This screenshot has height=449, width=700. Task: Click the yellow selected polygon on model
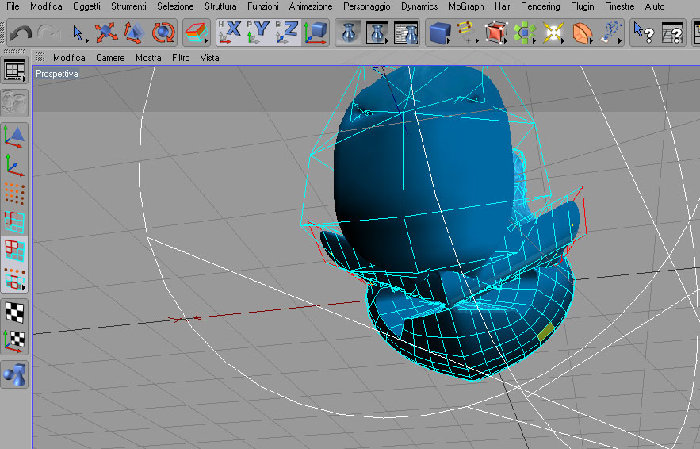click(x=546, y=332)
